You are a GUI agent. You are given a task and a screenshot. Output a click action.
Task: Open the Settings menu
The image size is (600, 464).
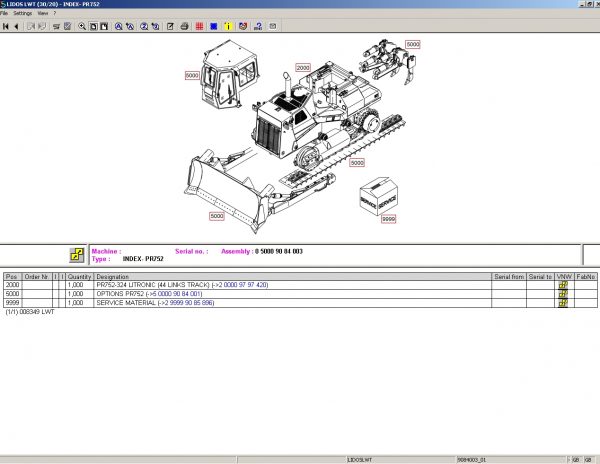point(22,14)
